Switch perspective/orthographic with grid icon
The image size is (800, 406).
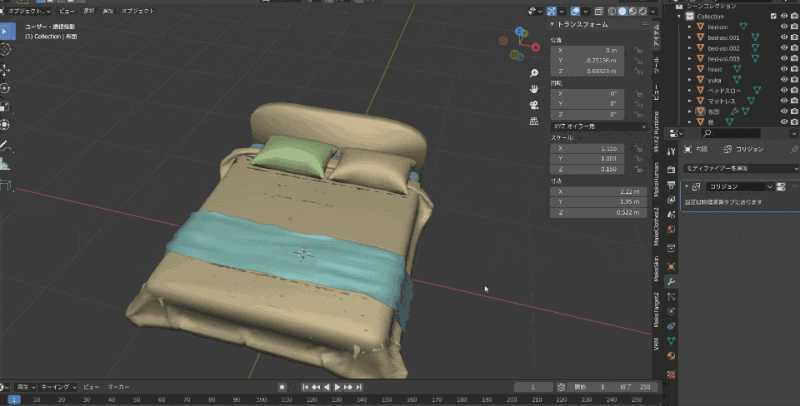click(534, 121)
